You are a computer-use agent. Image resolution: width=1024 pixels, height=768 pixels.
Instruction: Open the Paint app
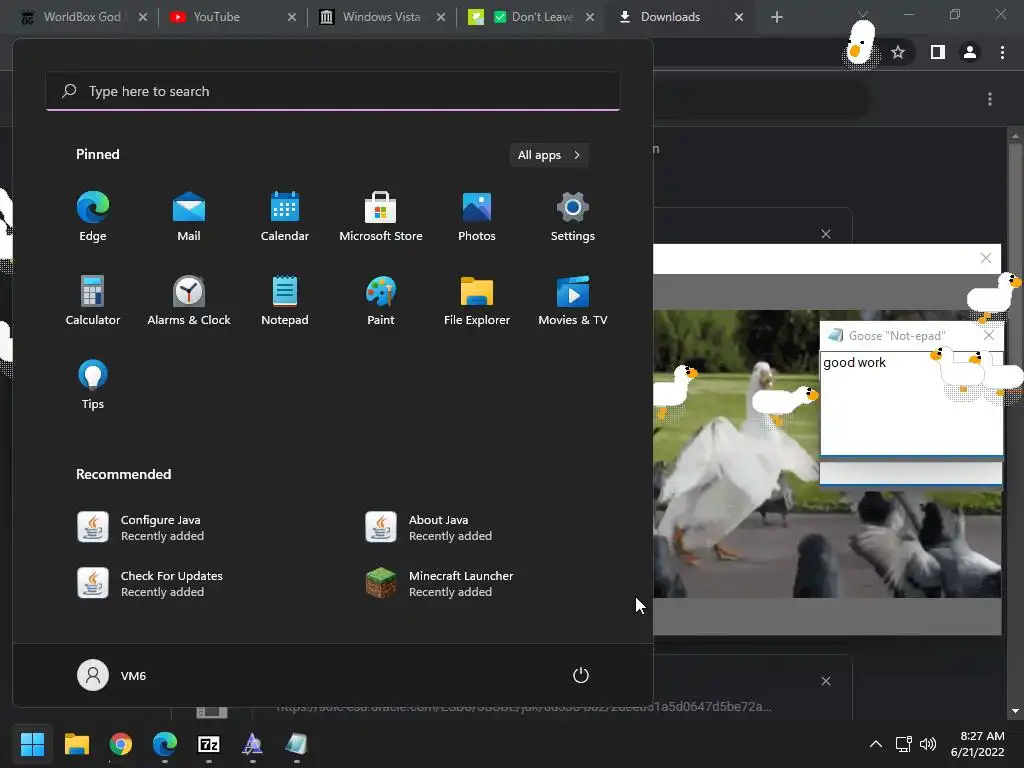pyautogui.click(x=381, y=301)
